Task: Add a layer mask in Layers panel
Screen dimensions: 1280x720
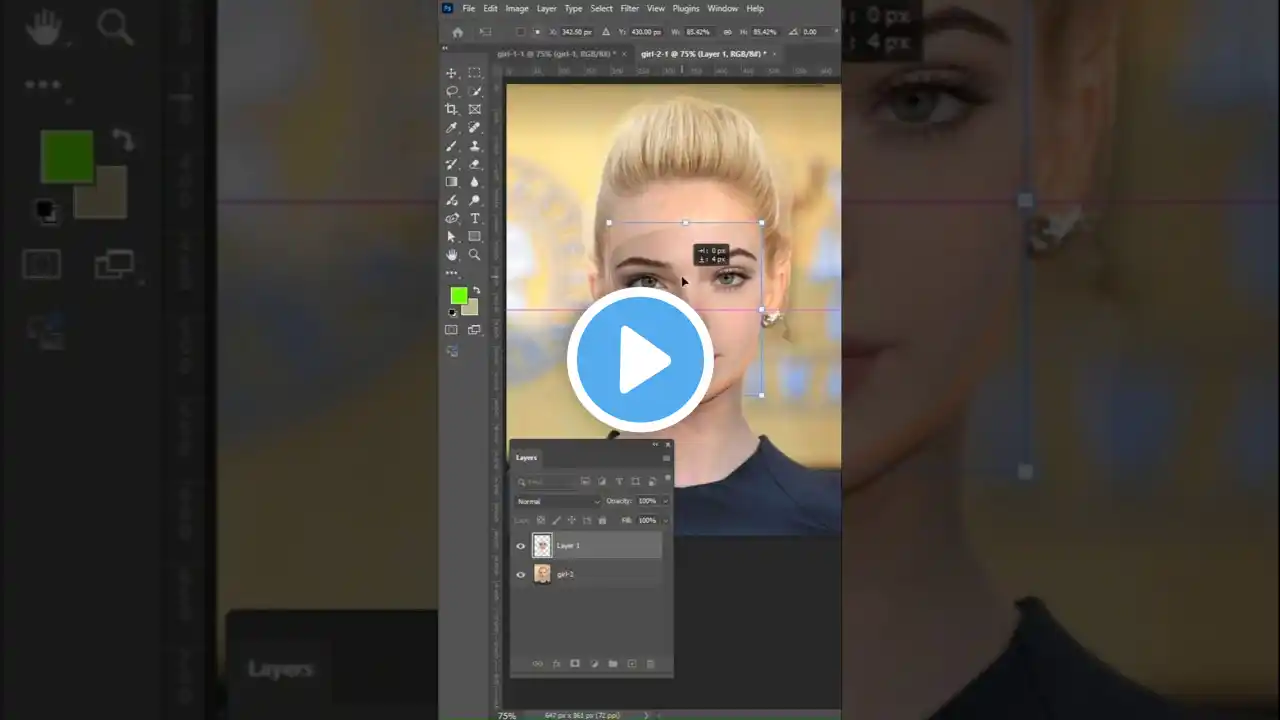Action: 575,664
